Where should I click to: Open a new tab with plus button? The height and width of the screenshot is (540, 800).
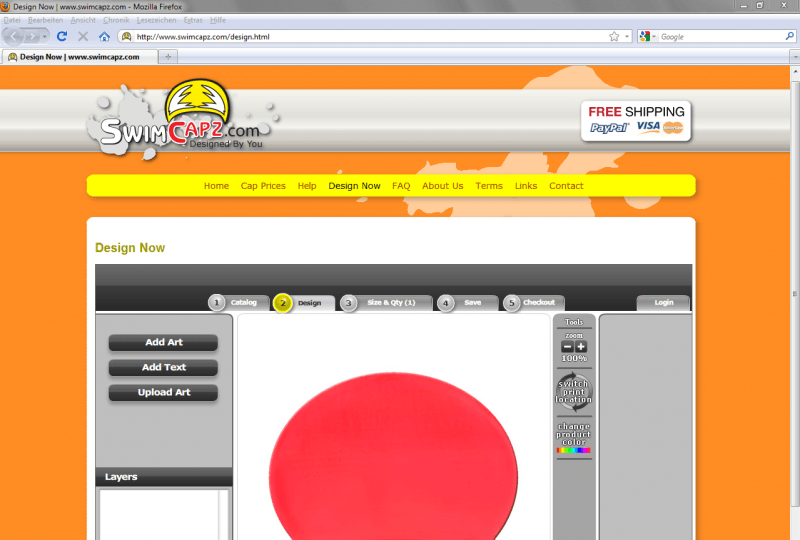click(x=168, y=57)
